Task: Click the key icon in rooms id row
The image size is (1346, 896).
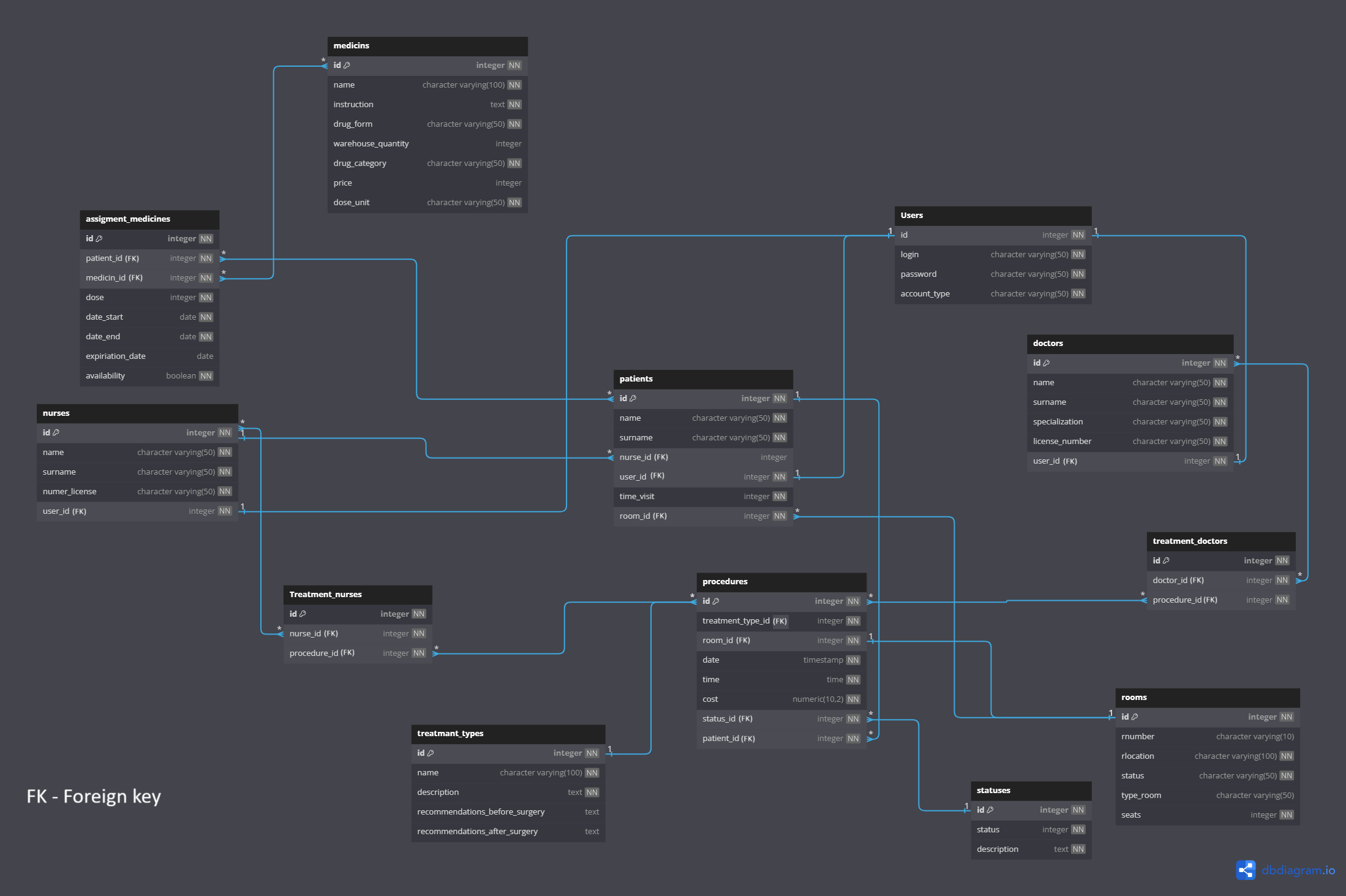Action: pos(1135,717)
